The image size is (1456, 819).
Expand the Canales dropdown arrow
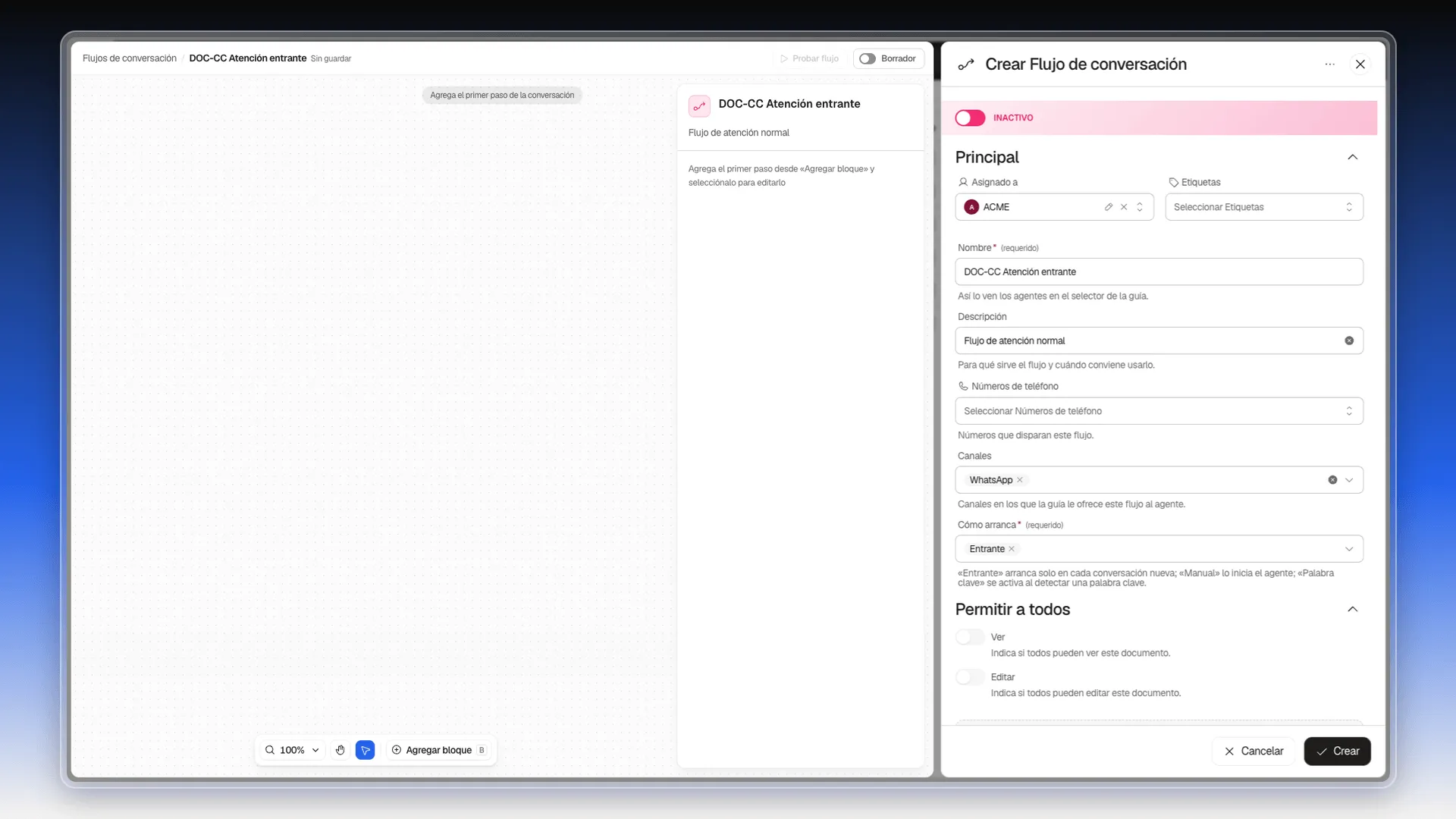1349,480
